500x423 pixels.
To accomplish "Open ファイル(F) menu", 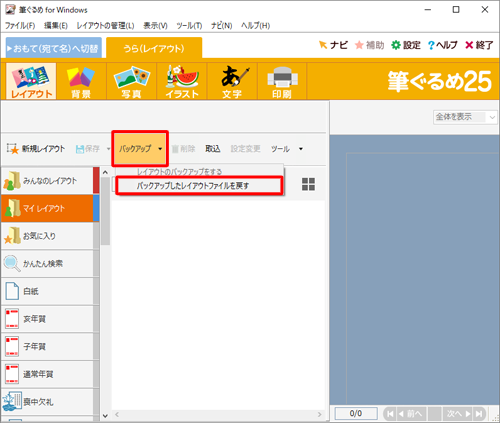I will pos(20,25).
